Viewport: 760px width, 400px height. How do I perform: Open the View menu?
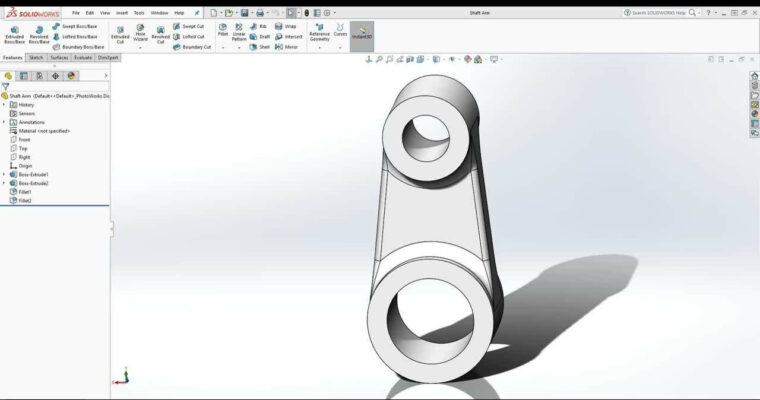pos(105,13)
